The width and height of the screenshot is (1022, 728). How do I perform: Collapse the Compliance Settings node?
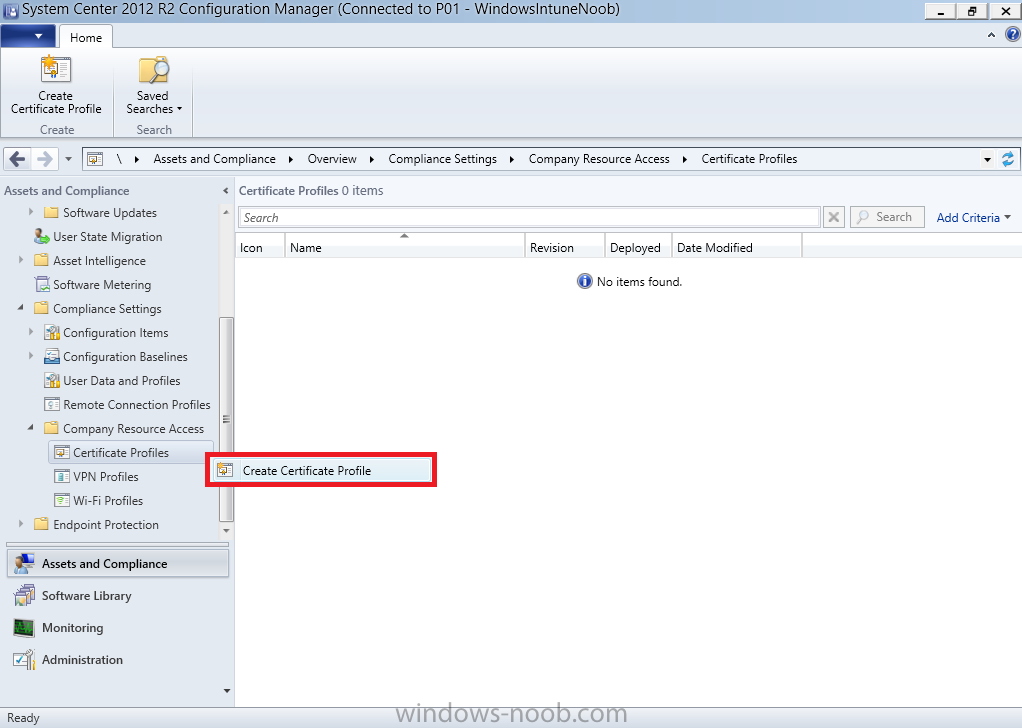[21, 308]
